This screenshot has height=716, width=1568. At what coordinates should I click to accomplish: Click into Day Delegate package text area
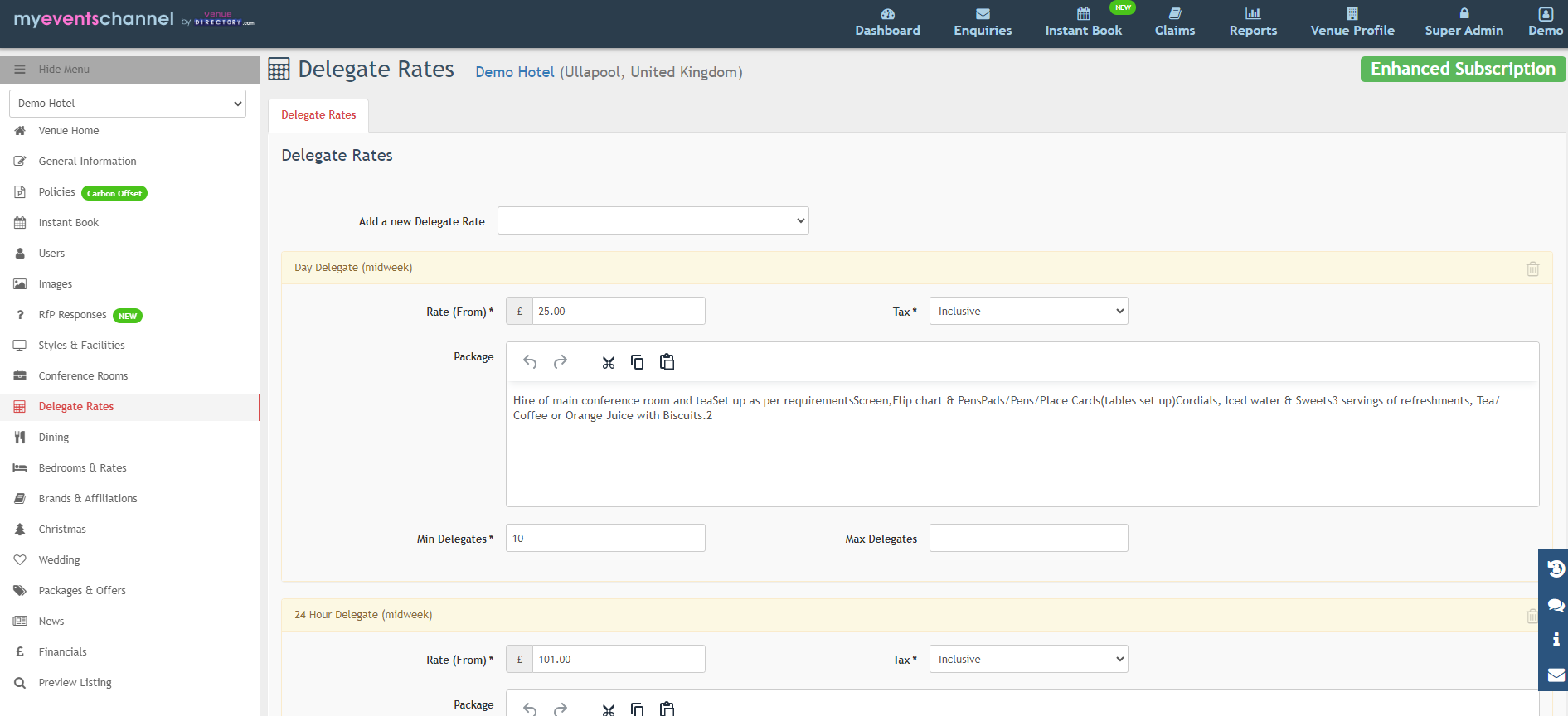click(1022, 445)
